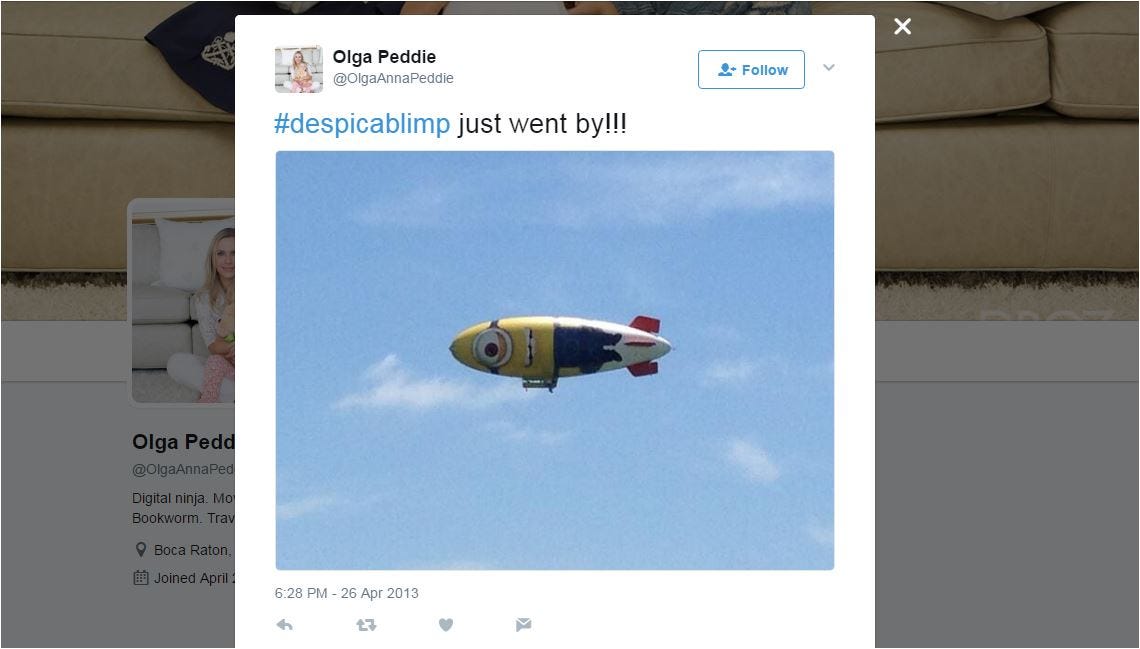Click the retweet icon below the tweet
Image resolution: width=1140 pixels, height=649 pixels.
(x=366, y=624)
